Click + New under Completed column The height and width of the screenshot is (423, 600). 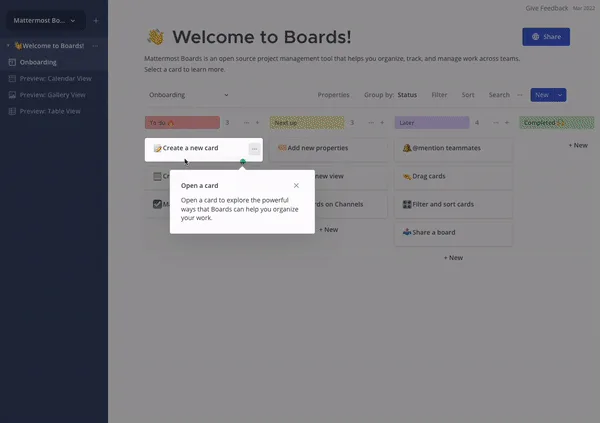click(578, 145)
